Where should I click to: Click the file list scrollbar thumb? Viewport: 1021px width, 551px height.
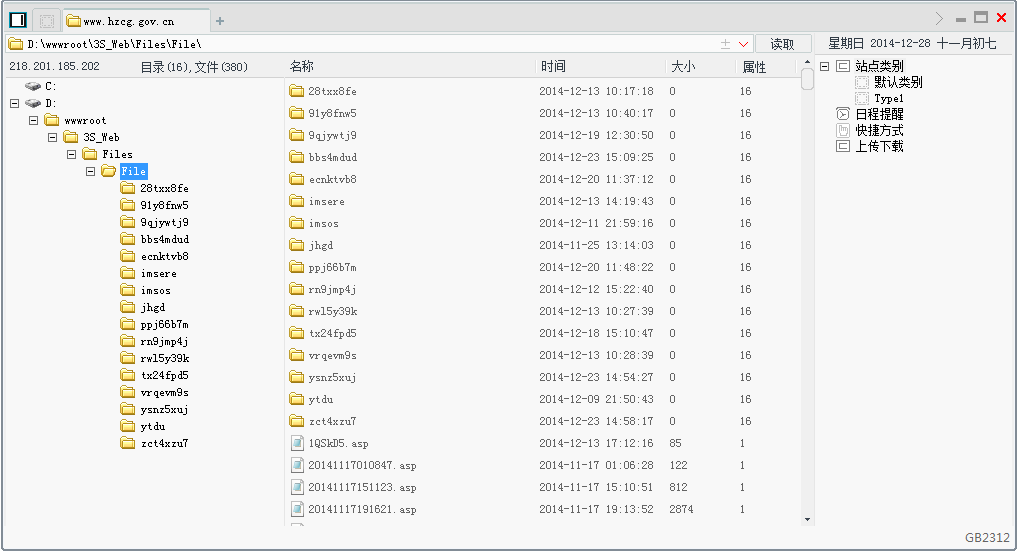tap(807, 79)
